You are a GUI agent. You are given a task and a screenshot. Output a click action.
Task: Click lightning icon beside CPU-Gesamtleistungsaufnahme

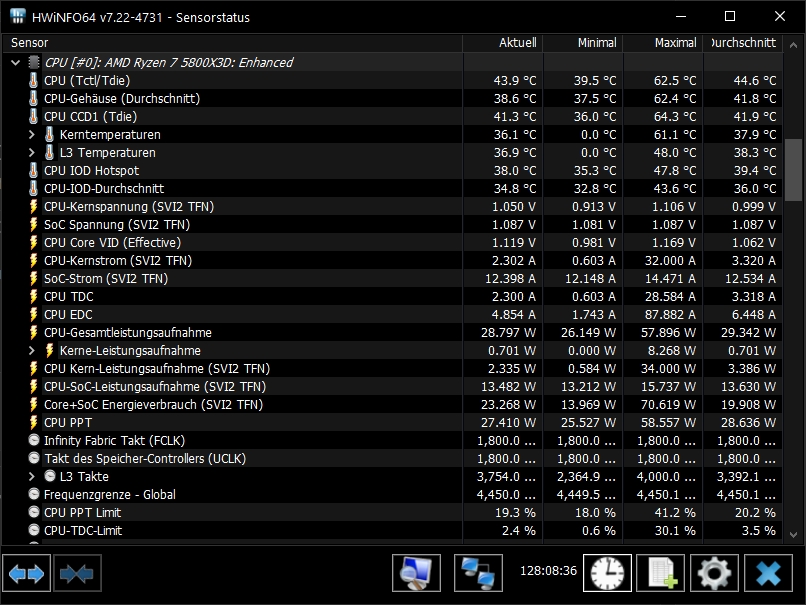pos(33,333)
